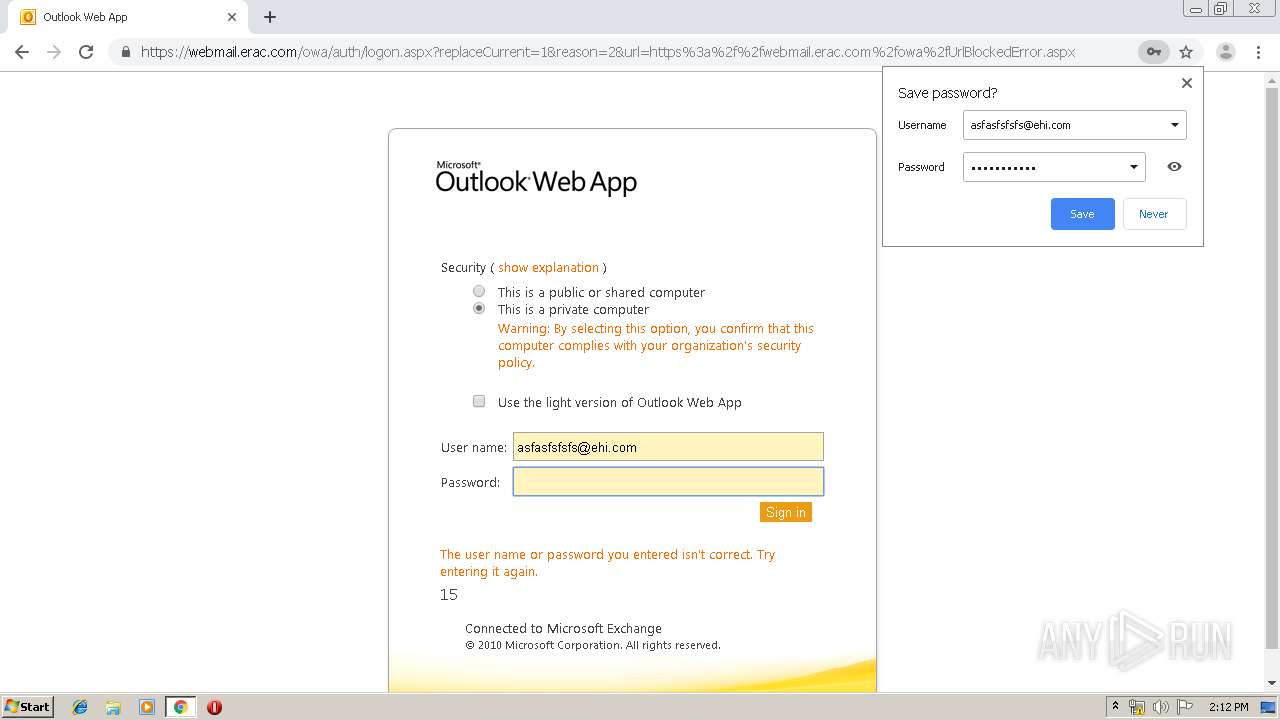This screenshot has width=1280, height=720.
Task: Bookmark this page with star
Action: [x=1186, y=52]
